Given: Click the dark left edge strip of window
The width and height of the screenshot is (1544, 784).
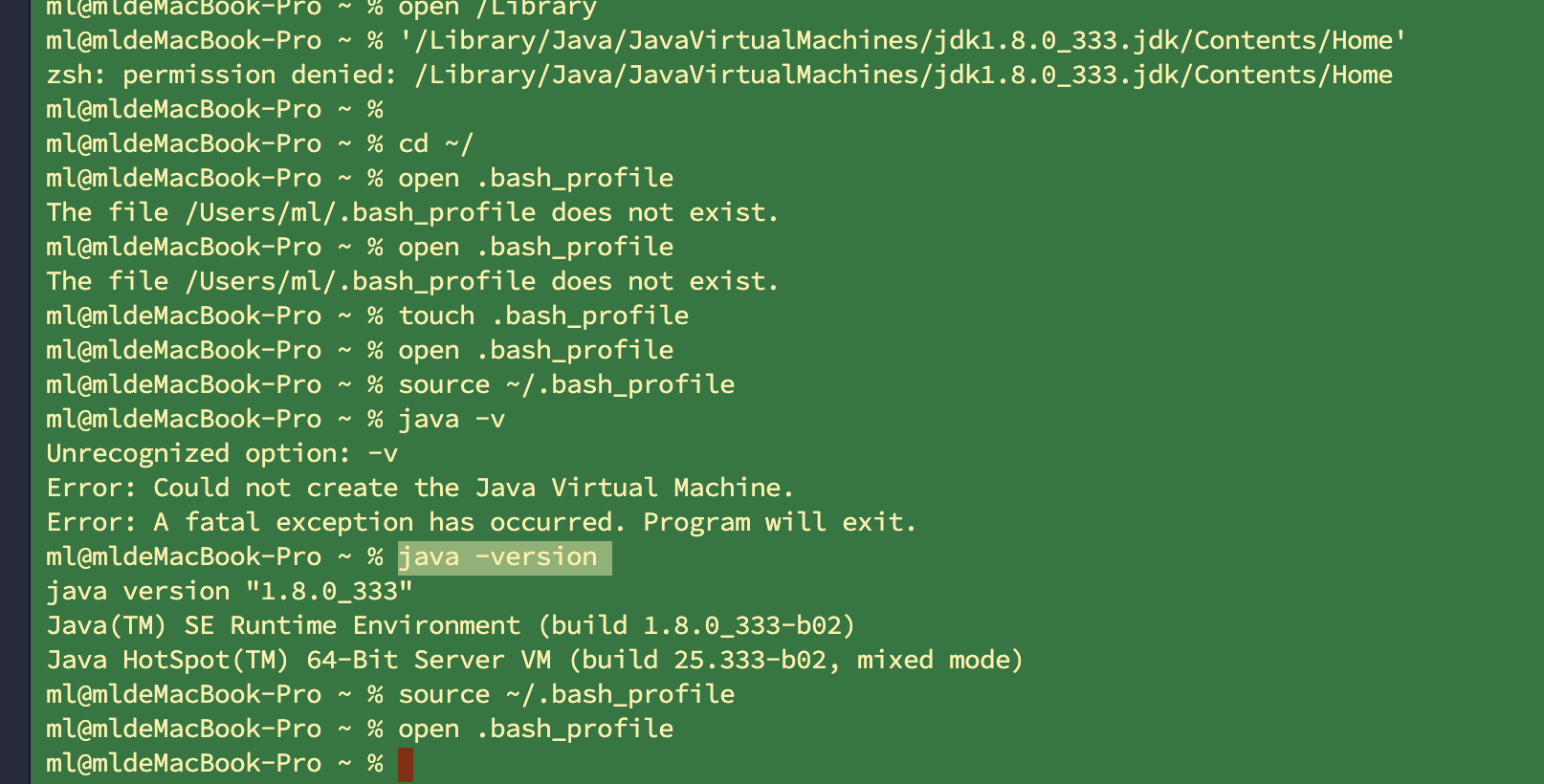Looking at the screenshot, I should coord(14,392).
